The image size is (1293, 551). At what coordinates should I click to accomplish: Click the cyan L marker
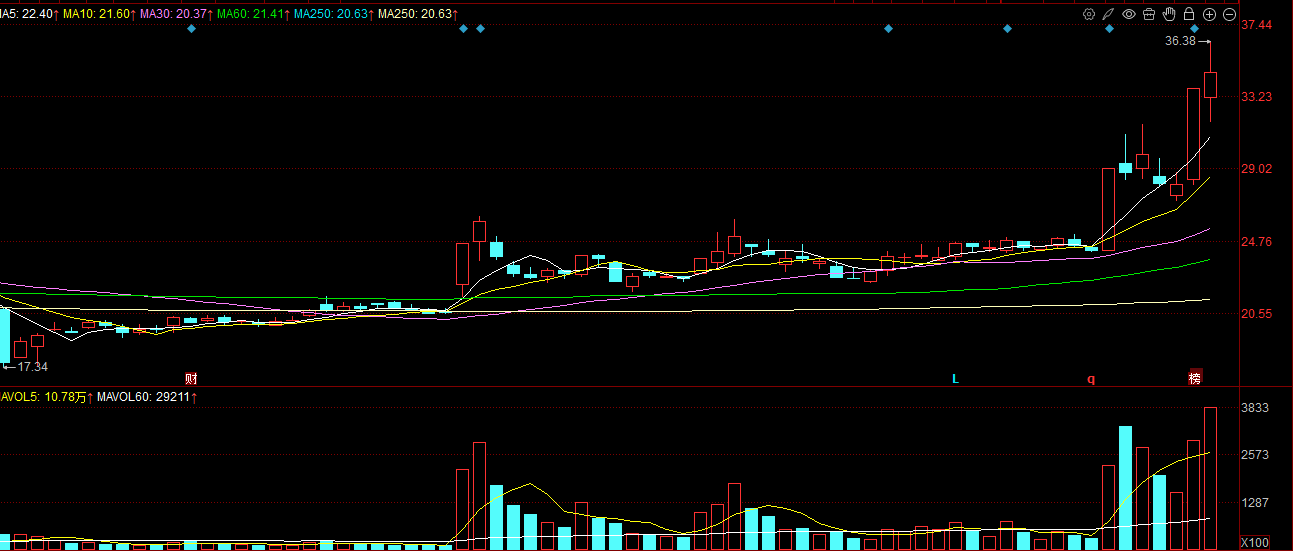(x=955, y=379)
